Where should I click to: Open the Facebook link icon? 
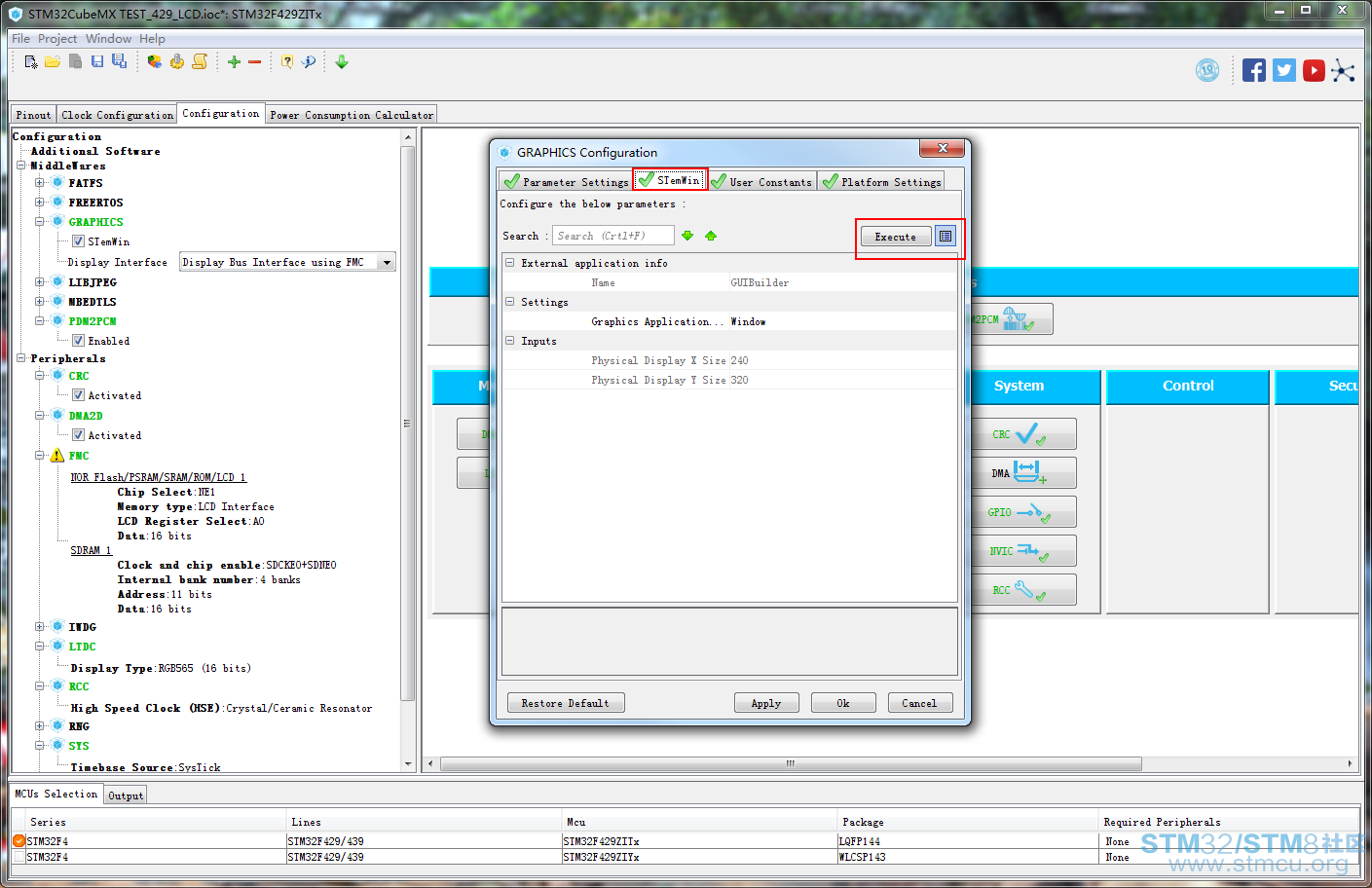click(1254, 70)
